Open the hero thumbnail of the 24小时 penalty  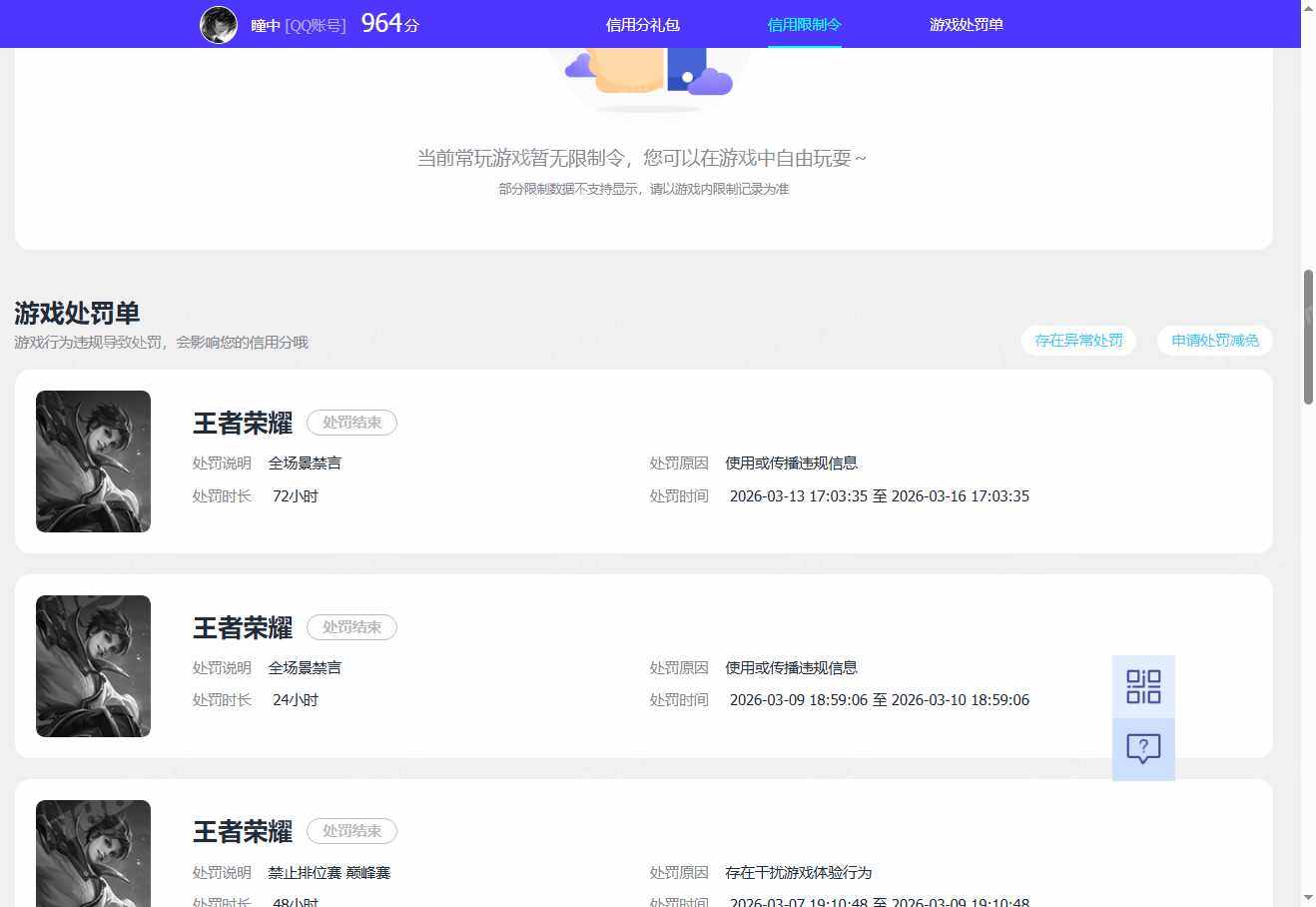click(x=93, y=666)
